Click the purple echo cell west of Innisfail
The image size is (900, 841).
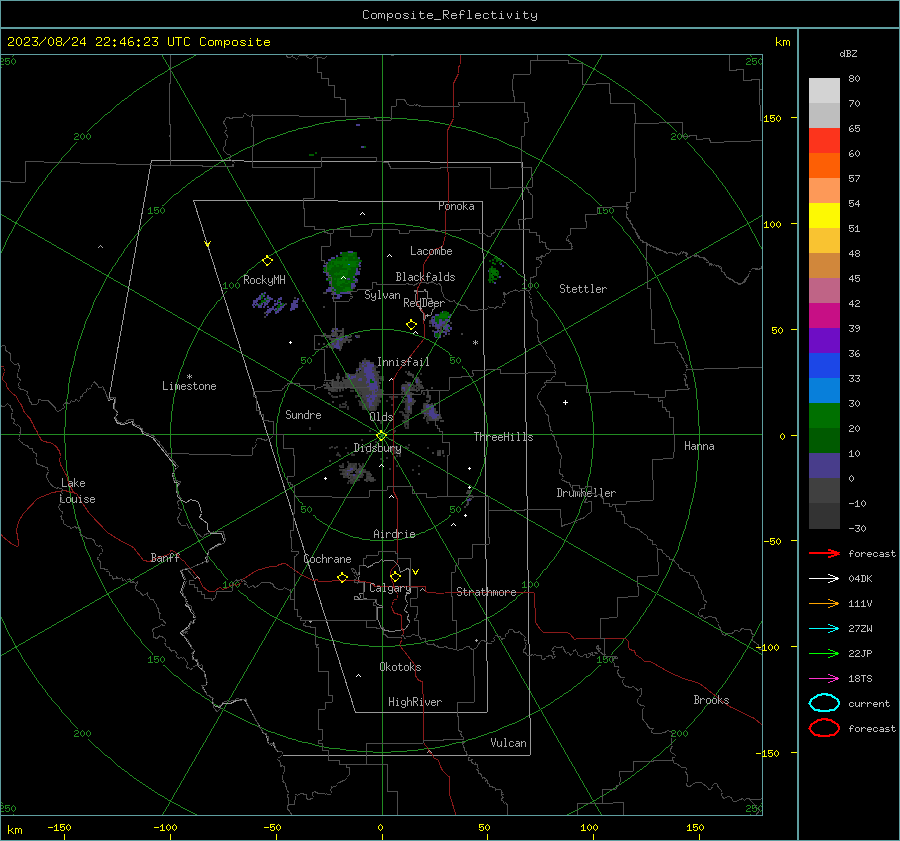point(367,383)
